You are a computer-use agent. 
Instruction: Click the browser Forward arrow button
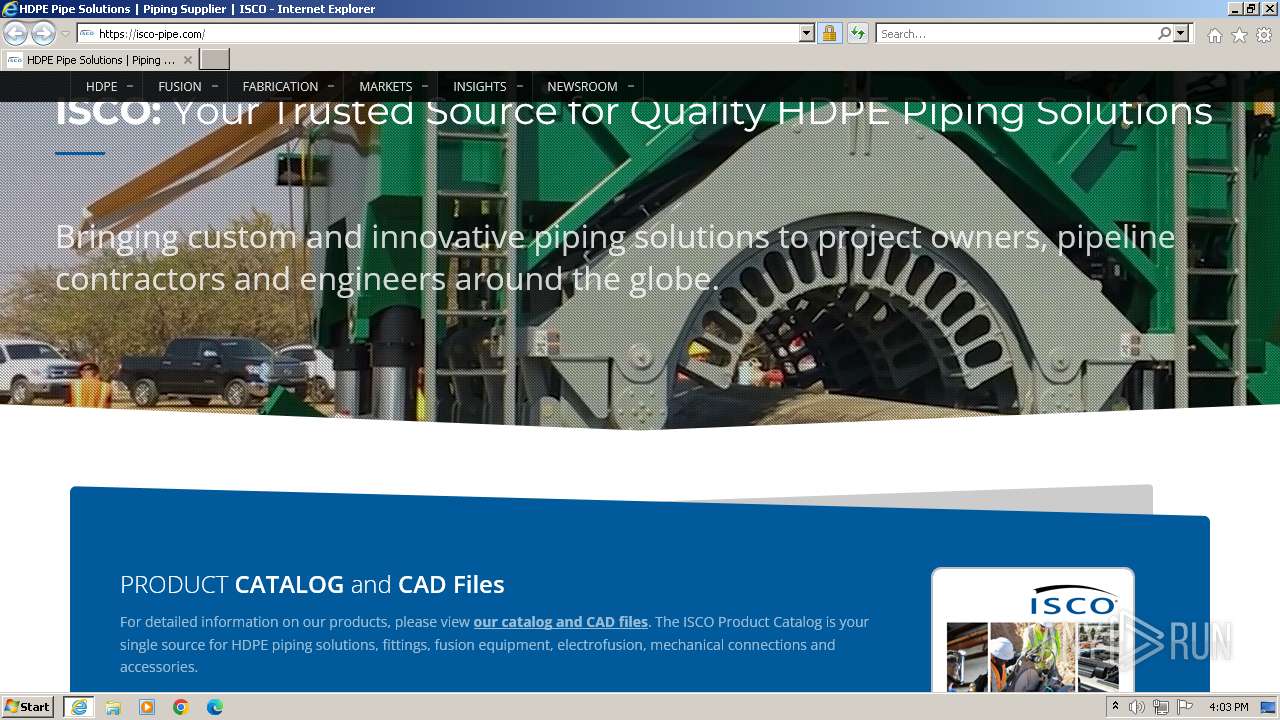[43, 34]
